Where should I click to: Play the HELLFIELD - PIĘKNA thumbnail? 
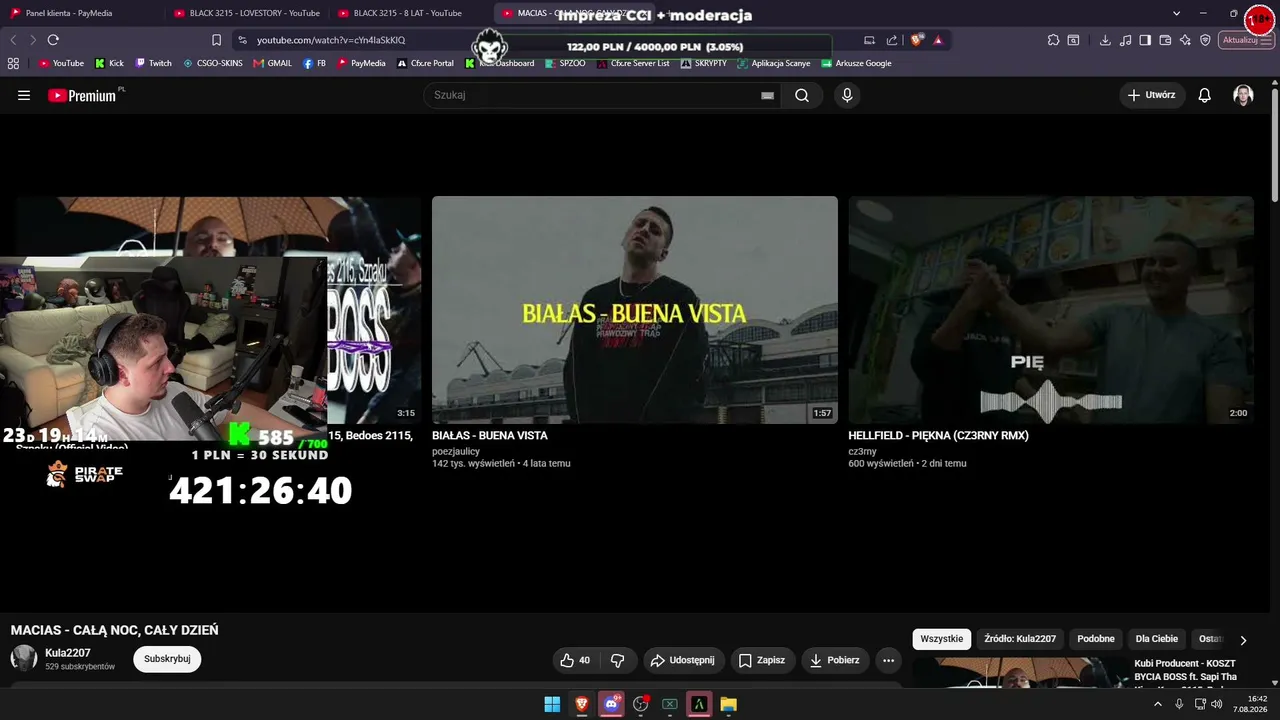click(1051, 310)
